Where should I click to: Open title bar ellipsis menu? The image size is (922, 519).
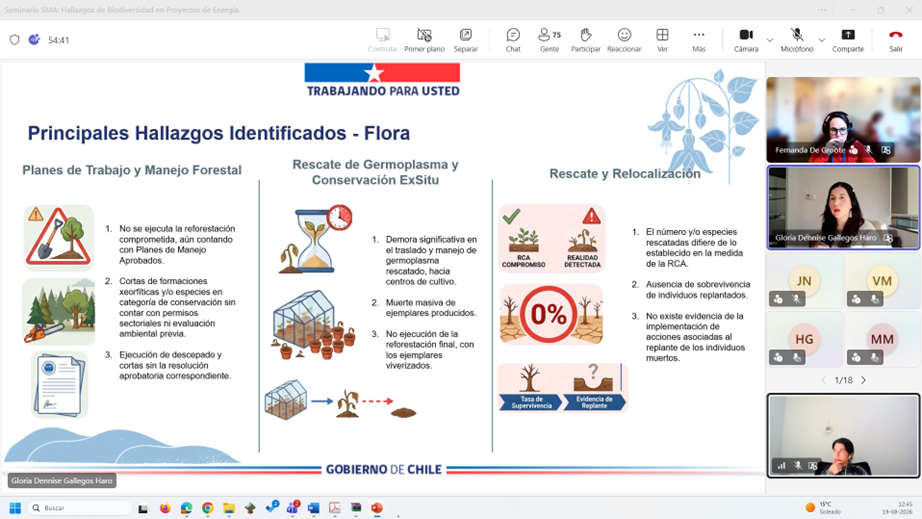point(822,9)
